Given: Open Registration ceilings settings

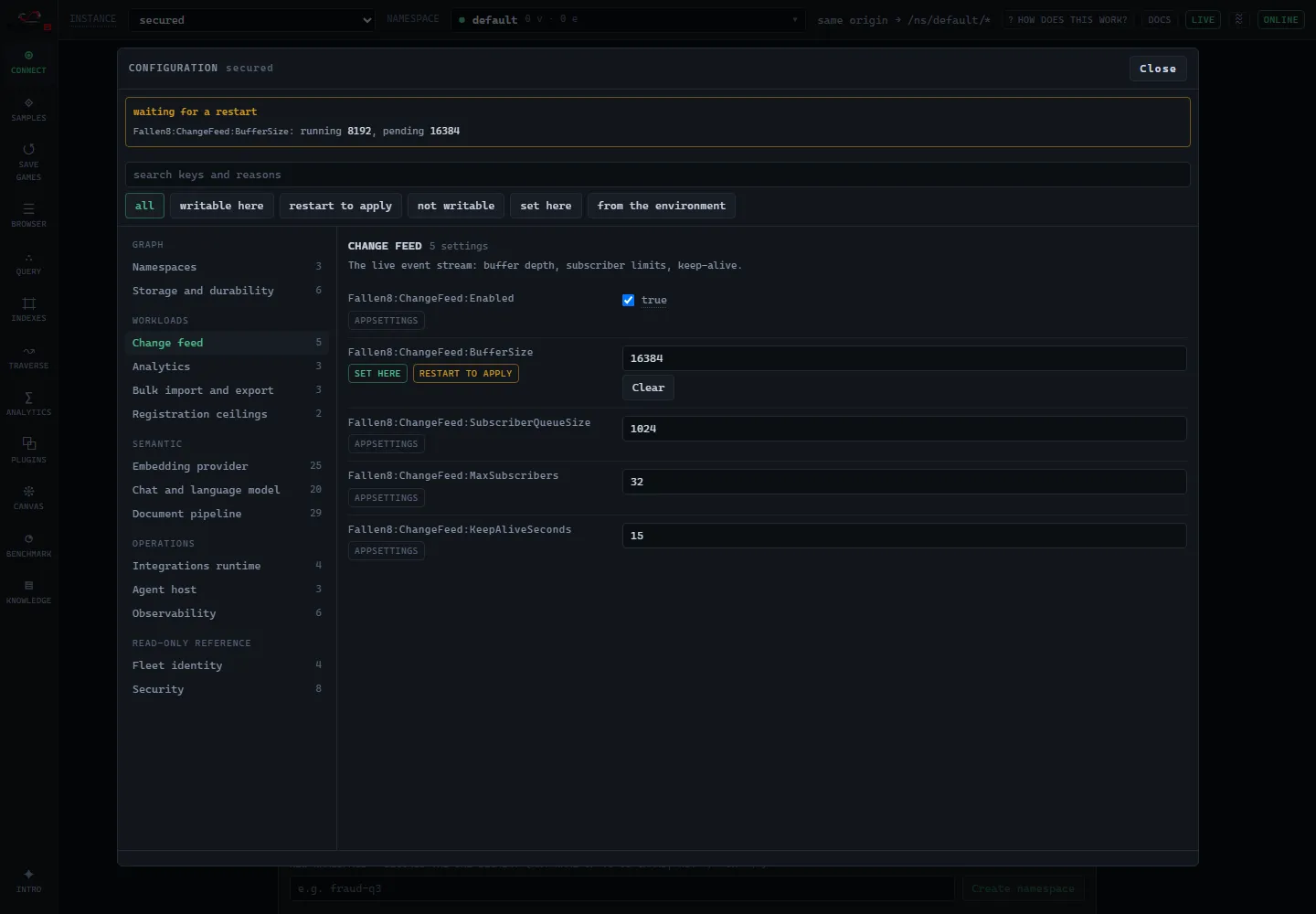Looking at the screenshot, I should point(227,414).
